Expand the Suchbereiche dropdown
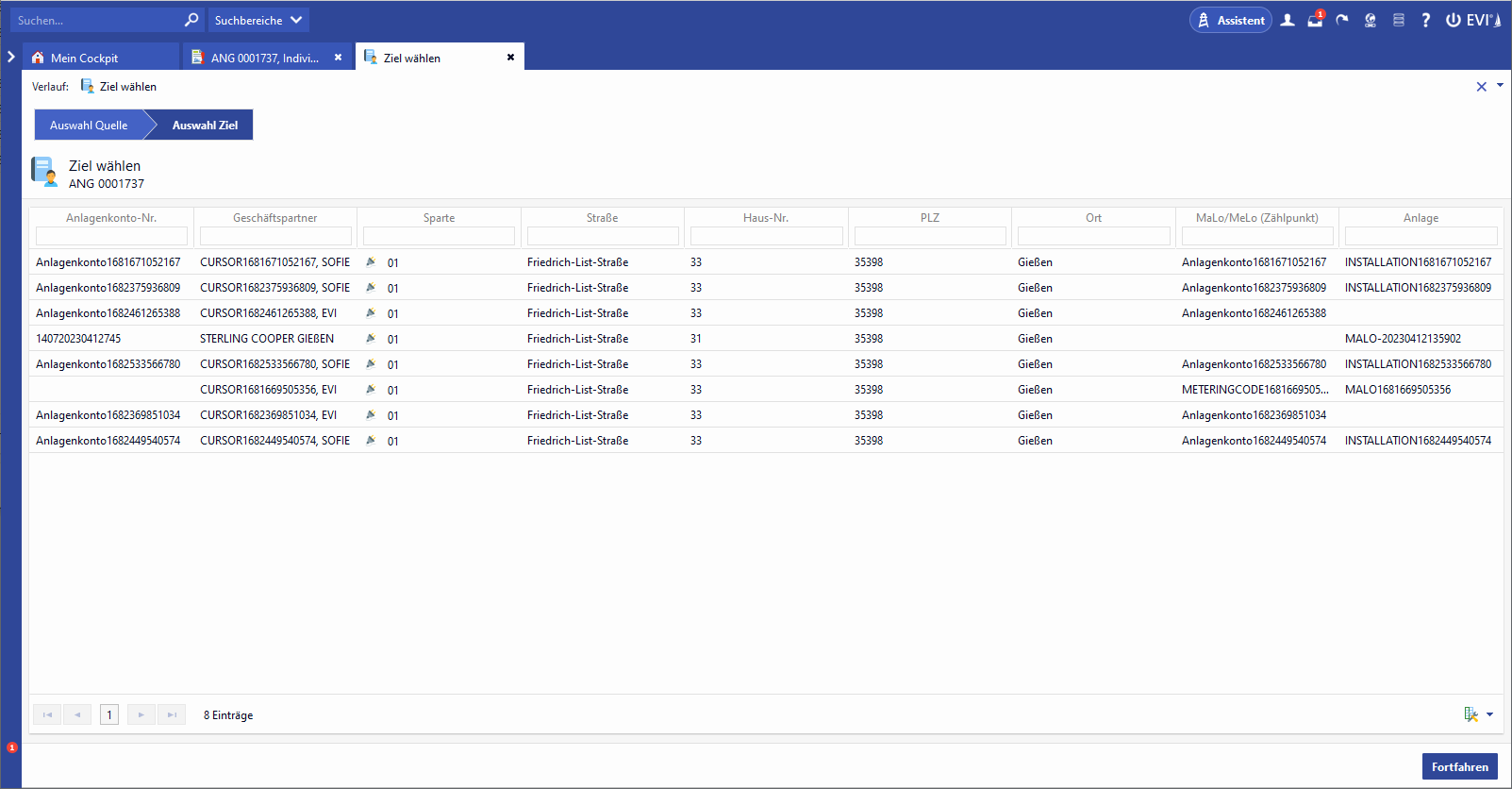 pyautogui.click(x=258, y=20)
